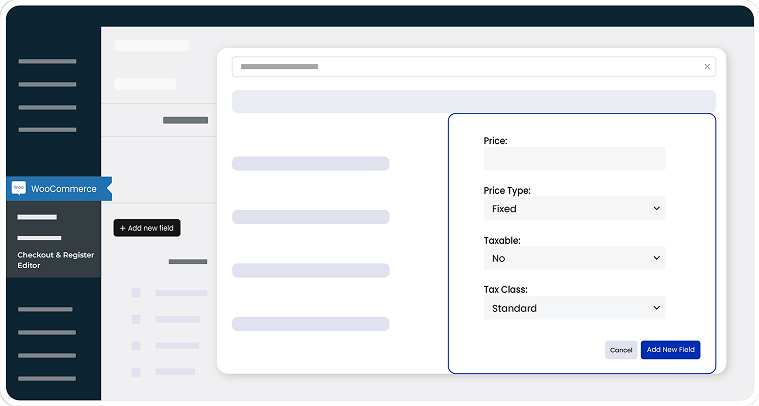Viewport: 759px width, 406px height.
Task: Close the modal using the X icon
Action: click(707, 67)
